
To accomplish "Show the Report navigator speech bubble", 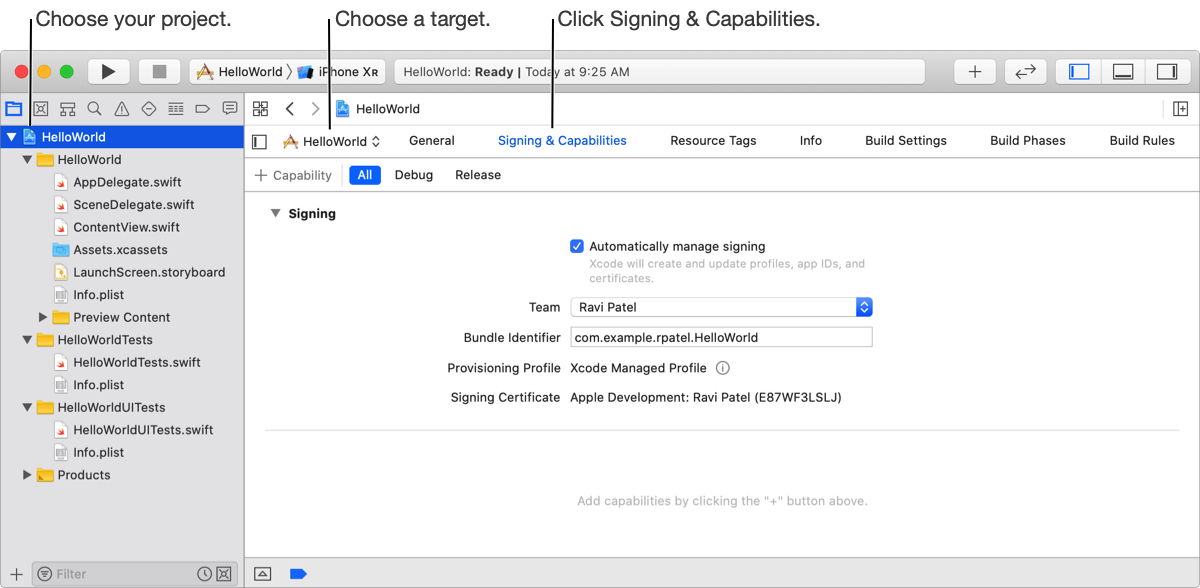I will pyautogui.click(x=229, y=108).
